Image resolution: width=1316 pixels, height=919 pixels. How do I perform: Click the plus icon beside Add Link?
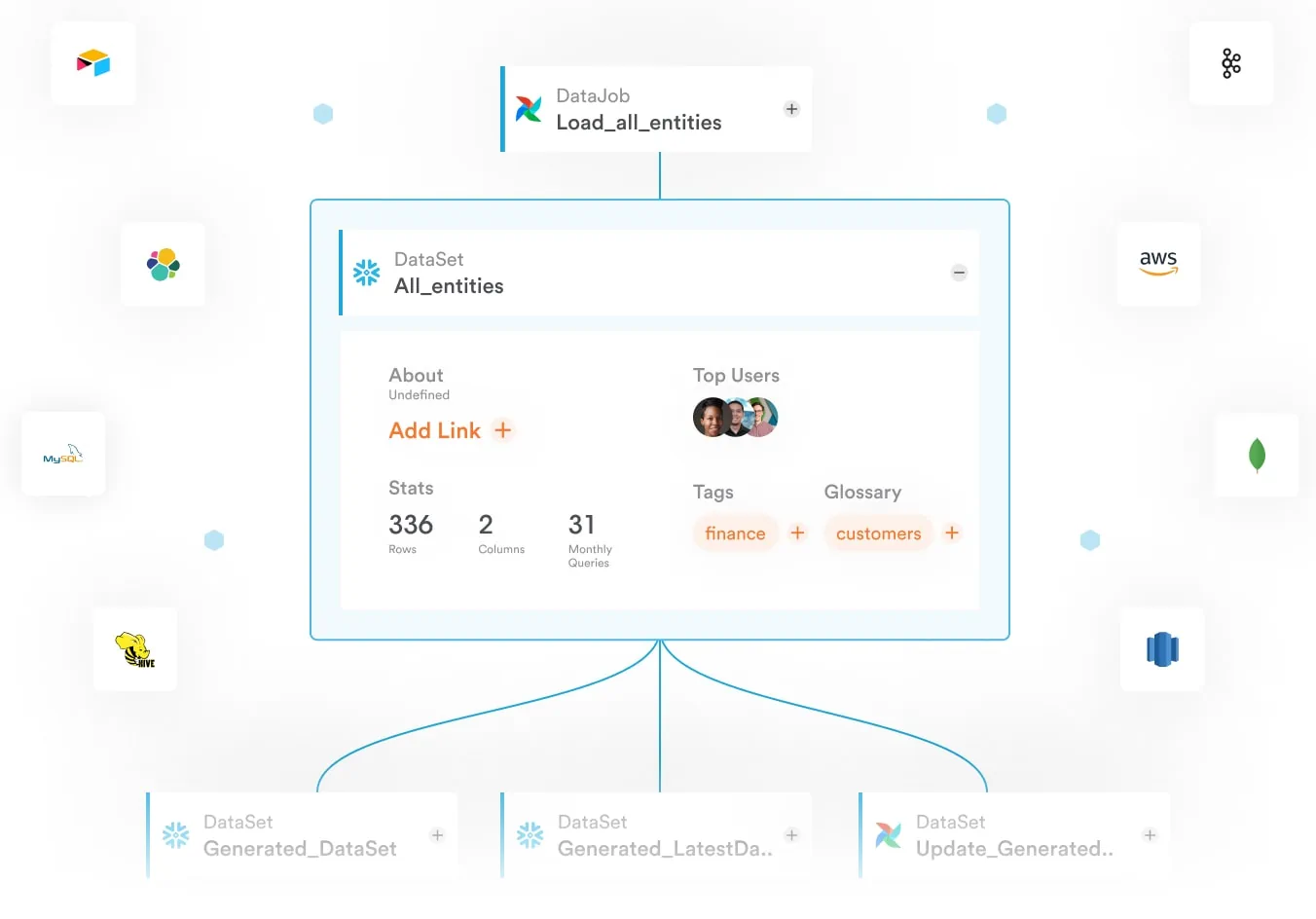(502, 429)
